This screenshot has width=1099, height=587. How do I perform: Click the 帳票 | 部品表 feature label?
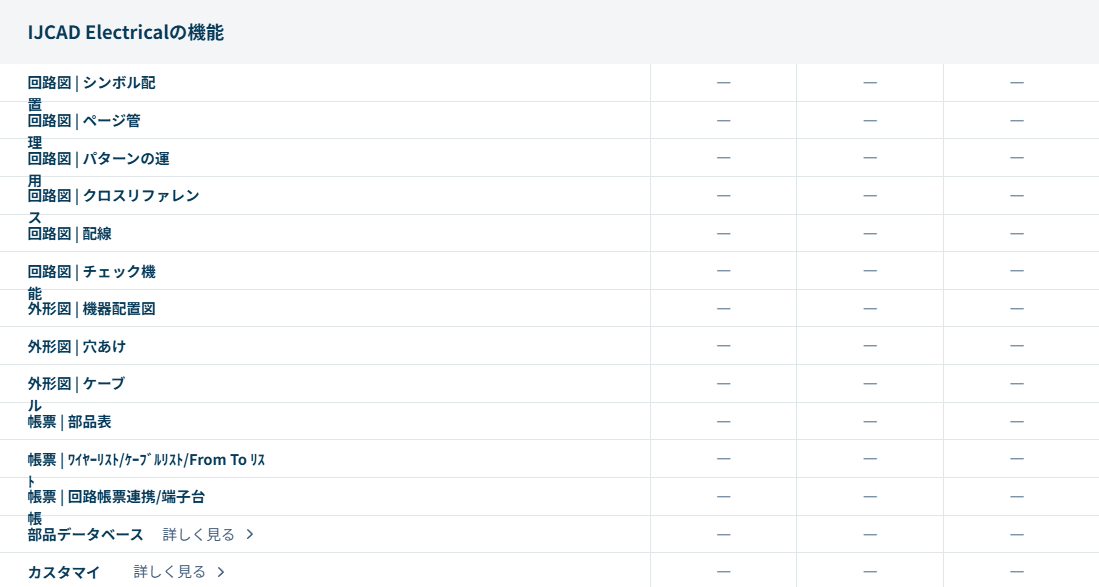(70, 422)
